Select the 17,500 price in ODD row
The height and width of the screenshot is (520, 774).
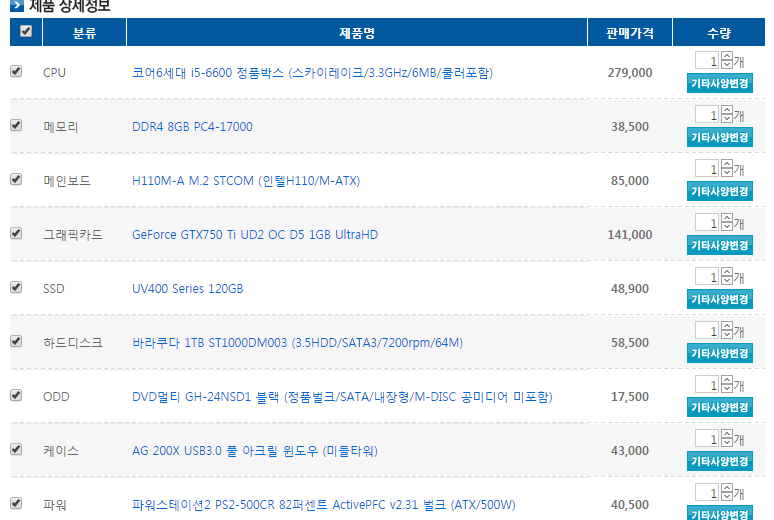pos(630,397)
